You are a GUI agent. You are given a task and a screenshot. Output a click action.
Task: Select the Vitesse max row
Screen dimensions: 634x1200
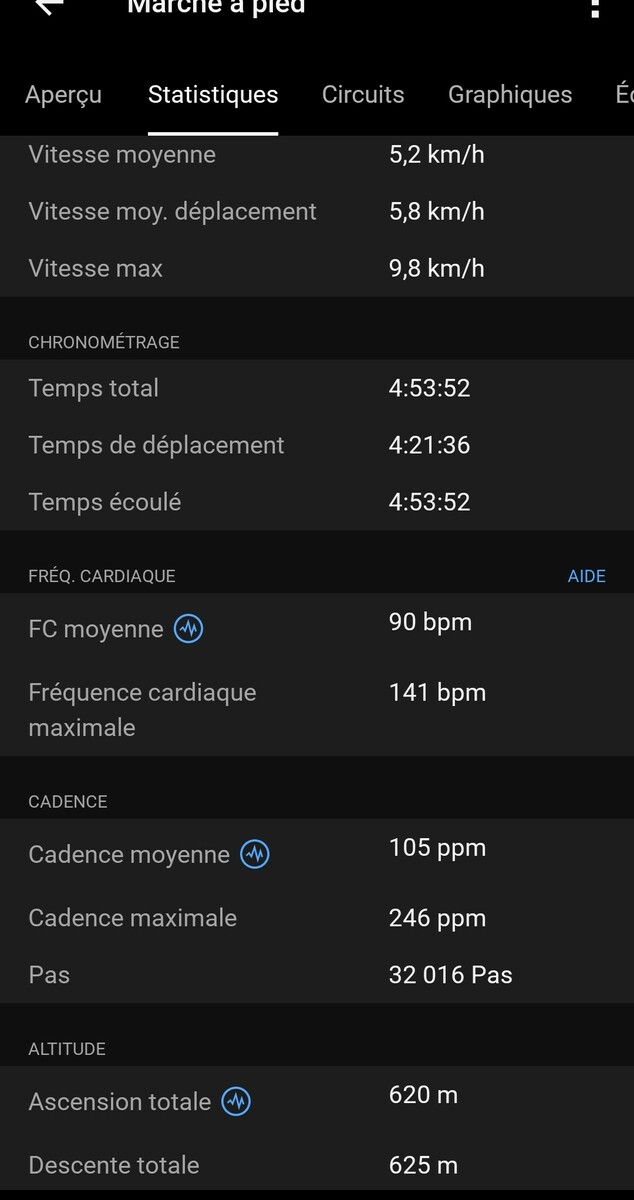pyautogui.click(x=317, y=268)
